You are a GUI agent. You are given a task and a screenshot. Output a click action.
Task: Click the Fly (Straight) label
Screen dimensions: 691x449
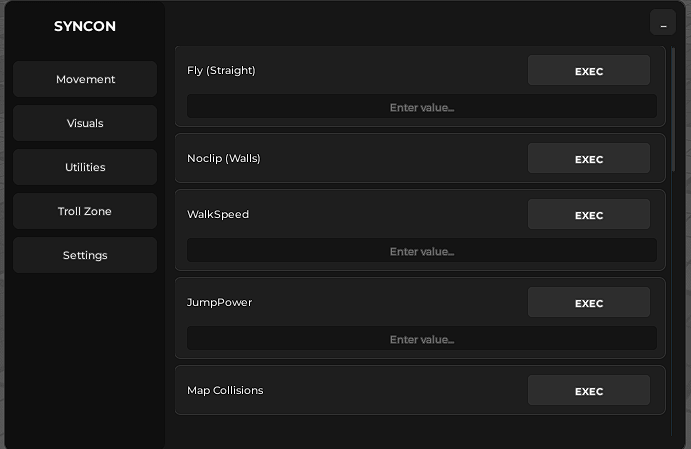coord(221,71)
